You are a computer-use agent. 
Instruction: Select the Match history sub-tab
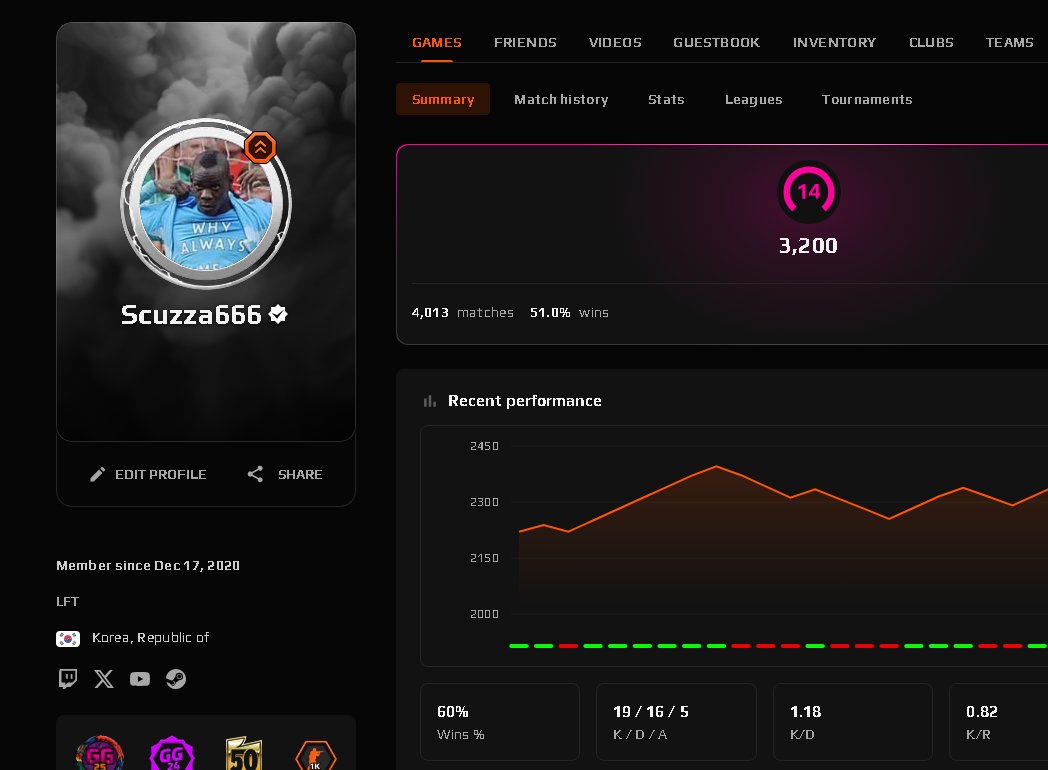point(561,100)
